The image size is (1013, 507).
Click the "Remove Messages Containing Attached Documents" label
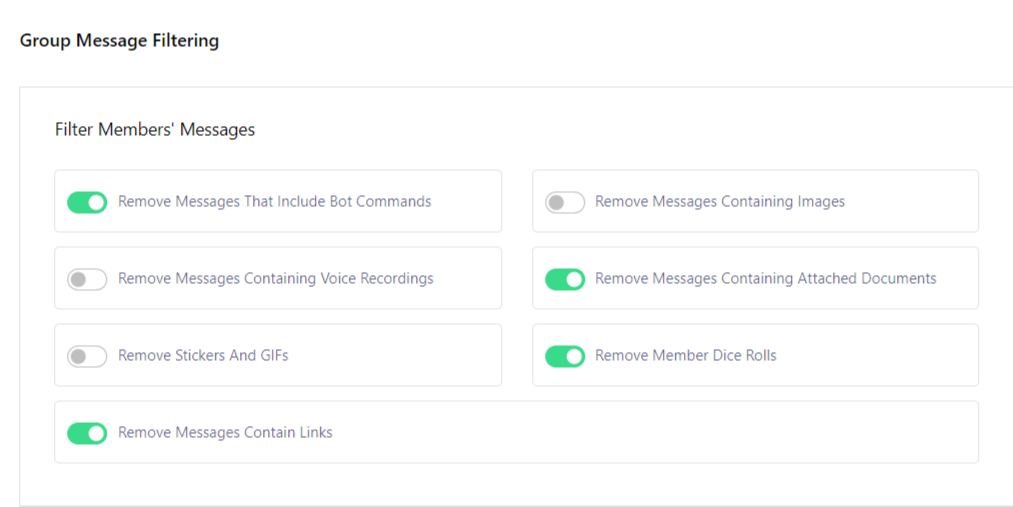(x=765, y=279)
